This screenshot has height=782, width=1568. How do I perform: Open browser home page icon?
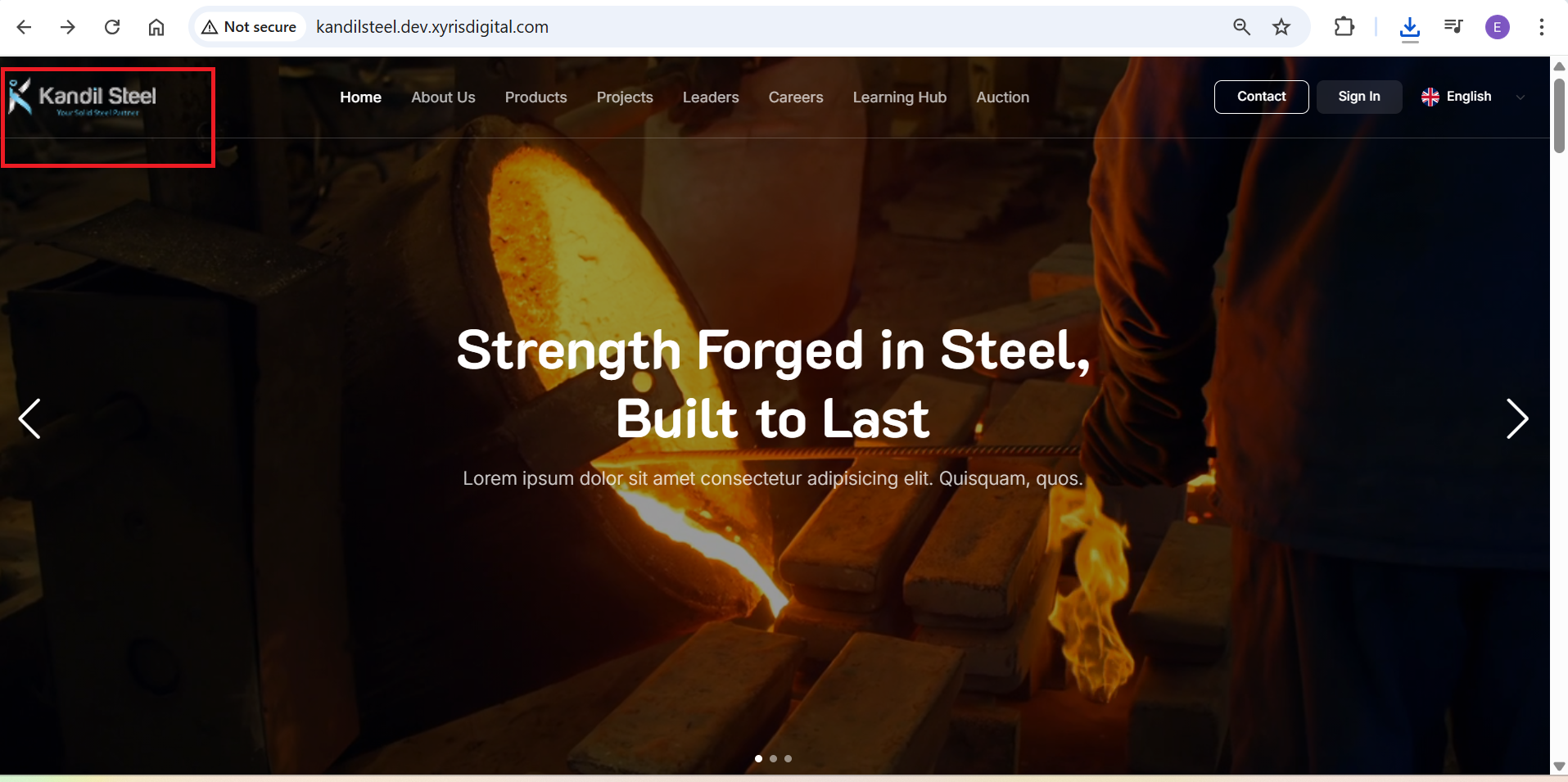[156, 27]
